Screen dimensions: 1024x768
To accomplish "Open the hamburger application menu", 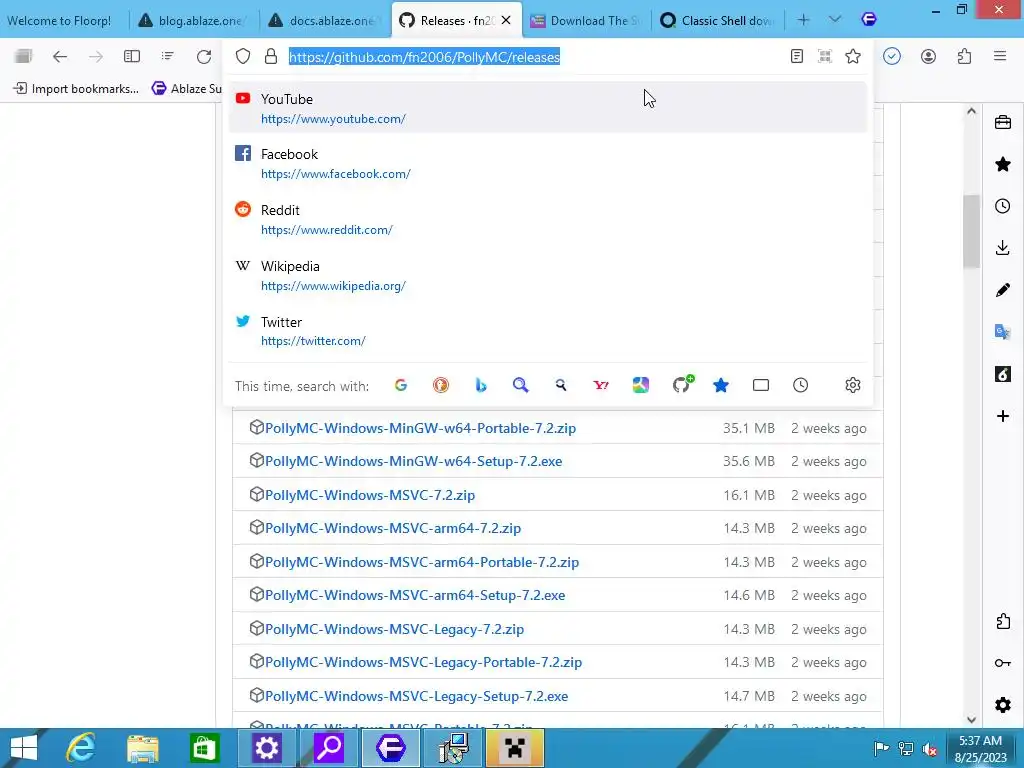I will coord(1000,57).
